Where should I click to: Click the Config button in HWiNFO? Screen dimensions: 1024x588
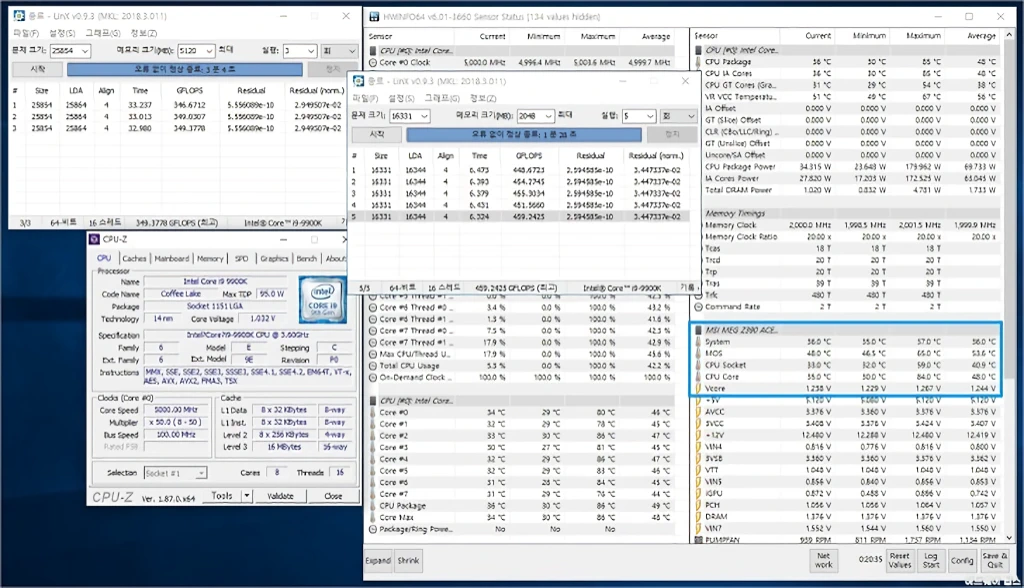click(962, 560)
